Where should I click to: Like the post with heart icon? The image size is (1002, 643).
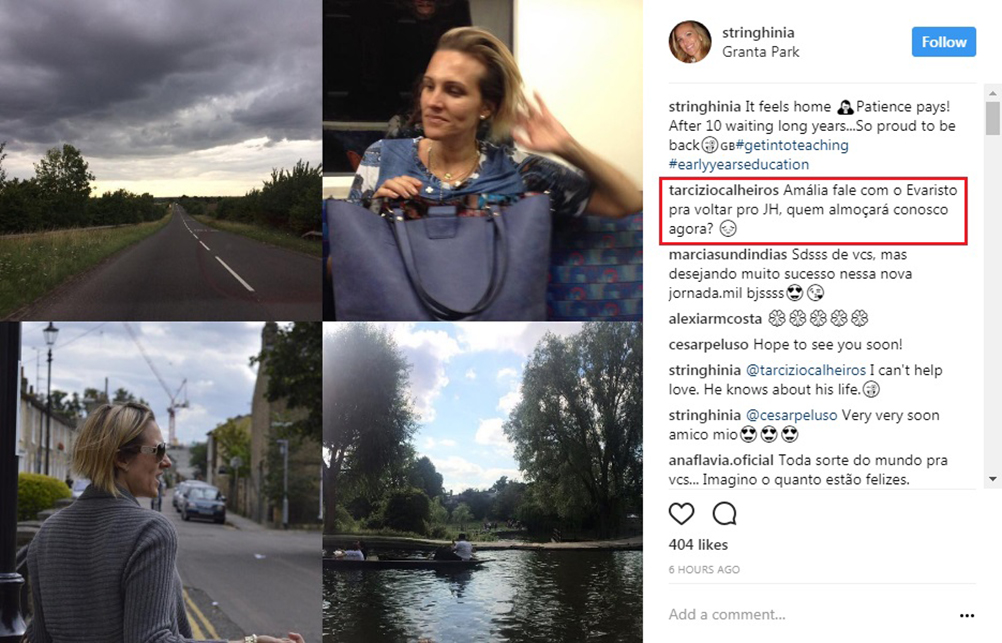point(681,514)
